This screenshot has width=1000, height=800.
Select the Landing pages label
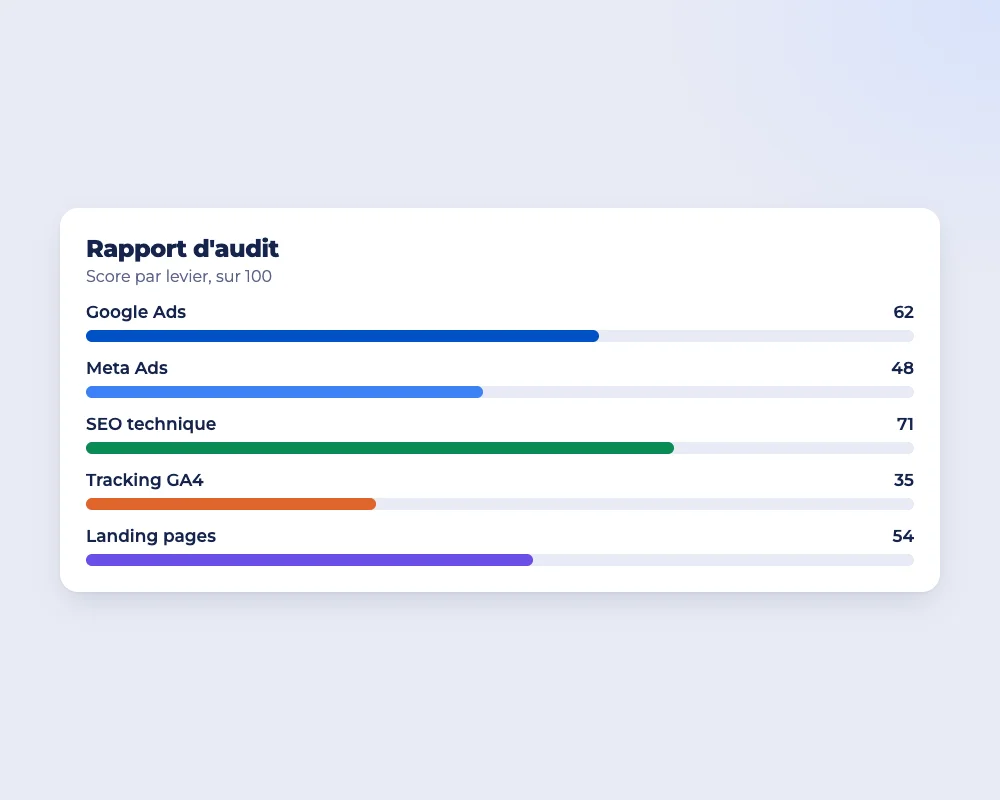151,537
